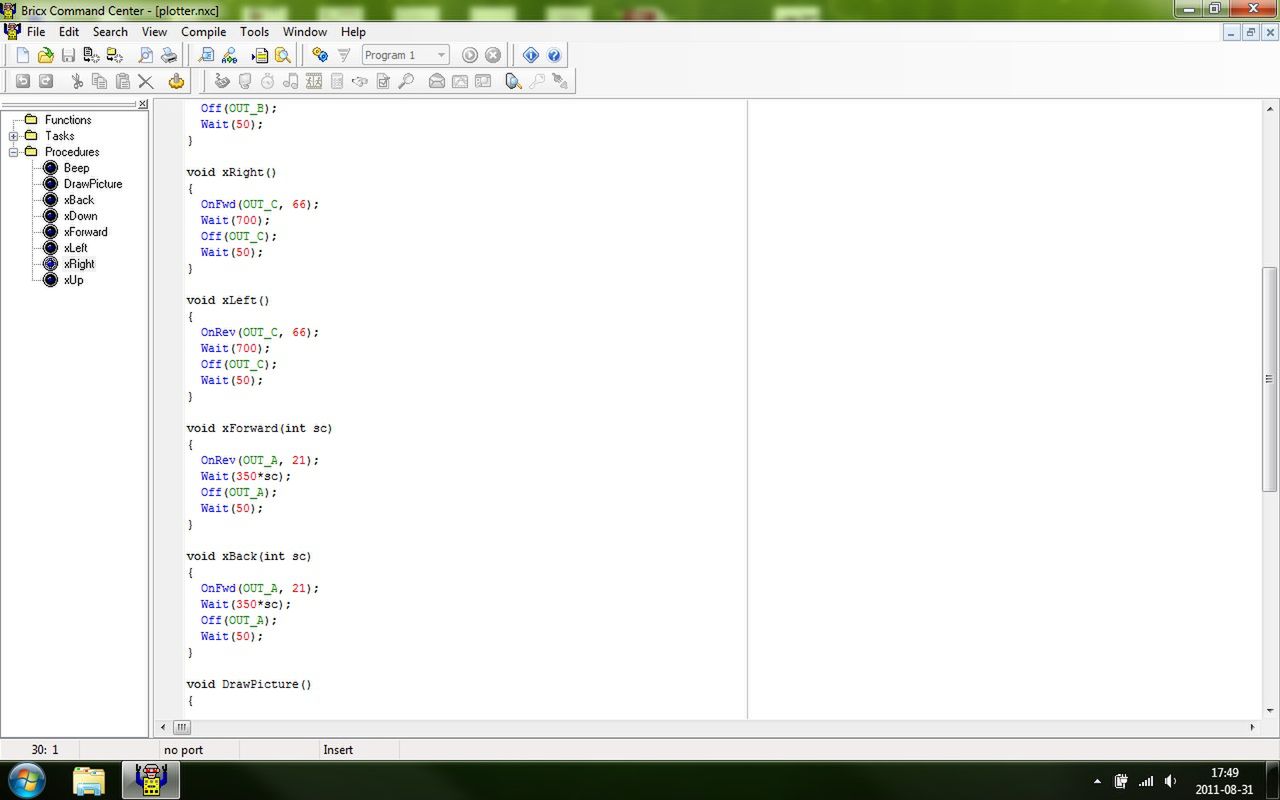The image size is (1280, 800).
Task: Open the find brick magnifier tool
Action: tap(513, 81)
